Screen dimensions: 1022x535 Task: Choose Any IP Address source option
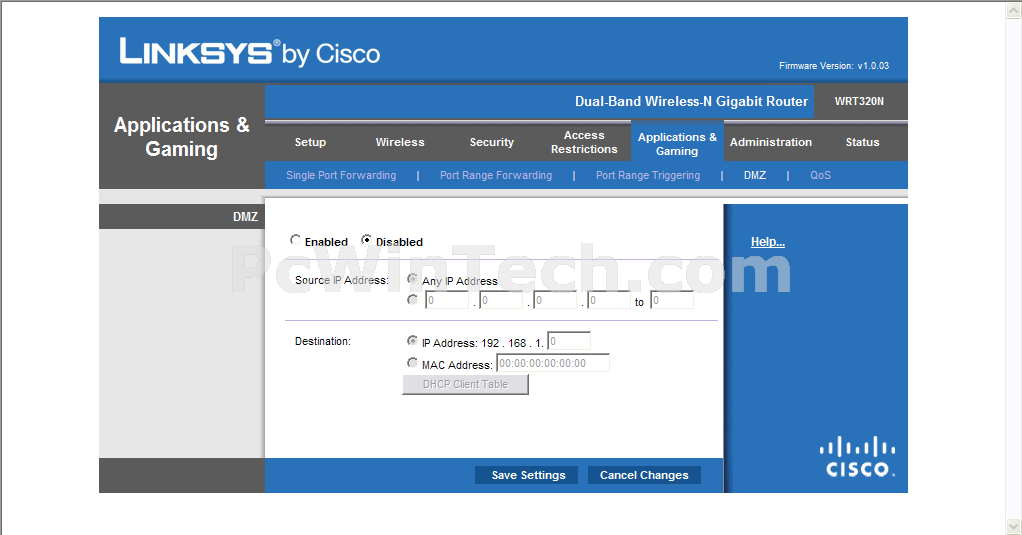coord(412,279)
